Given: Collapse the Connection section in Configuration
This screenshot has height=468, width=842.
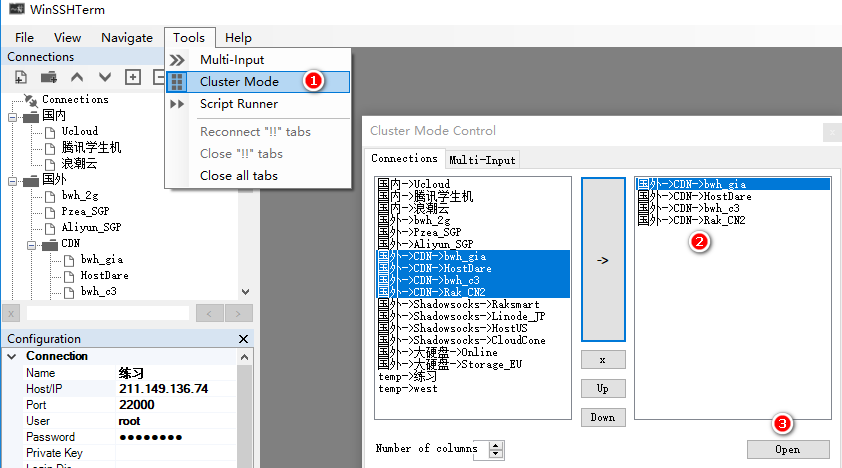Looking at the screenshot, I should tap(11, 357).
